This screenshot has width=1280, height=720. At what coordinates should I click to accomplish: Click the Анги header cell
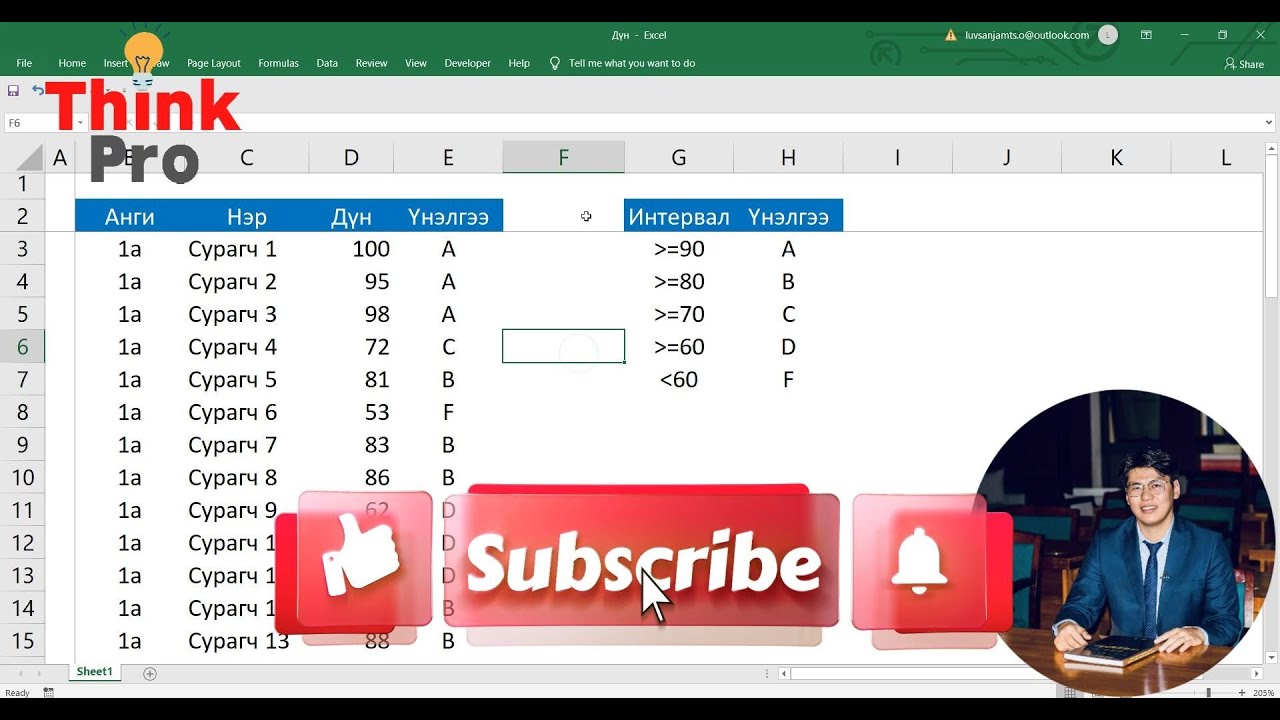(129, 216)
